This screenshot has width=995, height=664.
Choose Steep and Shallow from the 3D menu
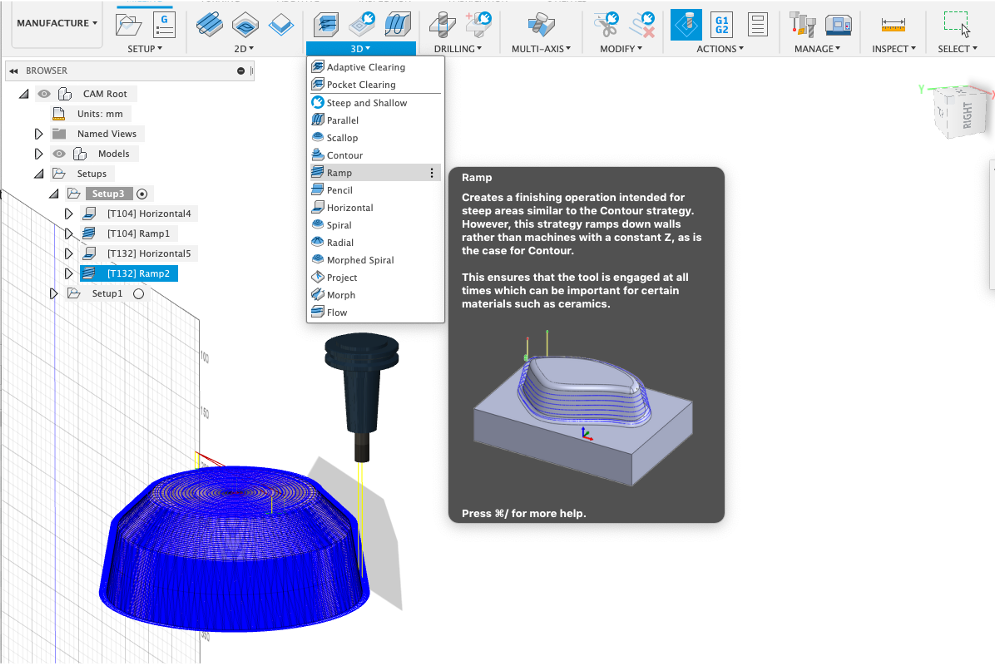(375, 103)
